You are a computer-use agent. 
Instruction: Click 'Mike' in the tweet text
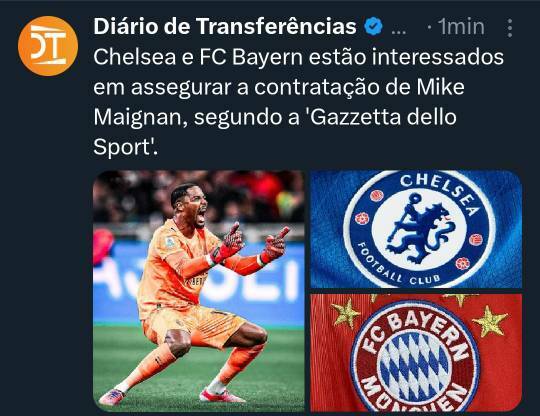pyautogui.click(x=440, y=87)
